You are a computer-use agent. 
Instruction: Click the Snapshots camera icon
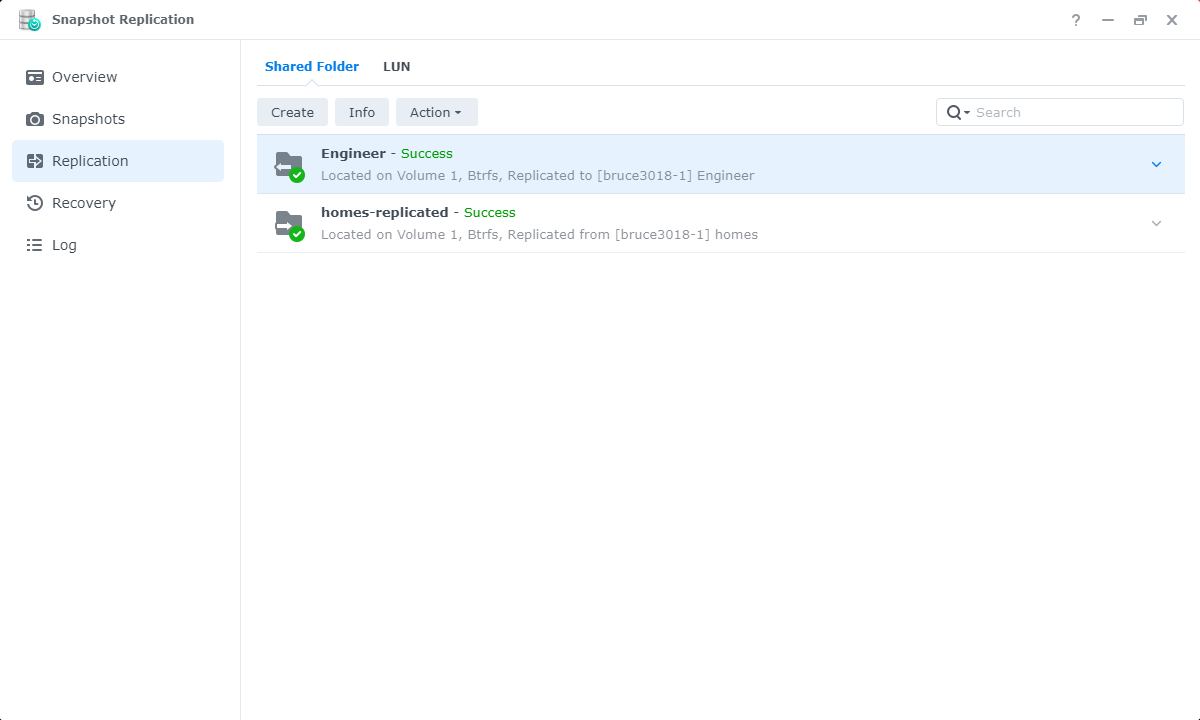coord(35,119)
